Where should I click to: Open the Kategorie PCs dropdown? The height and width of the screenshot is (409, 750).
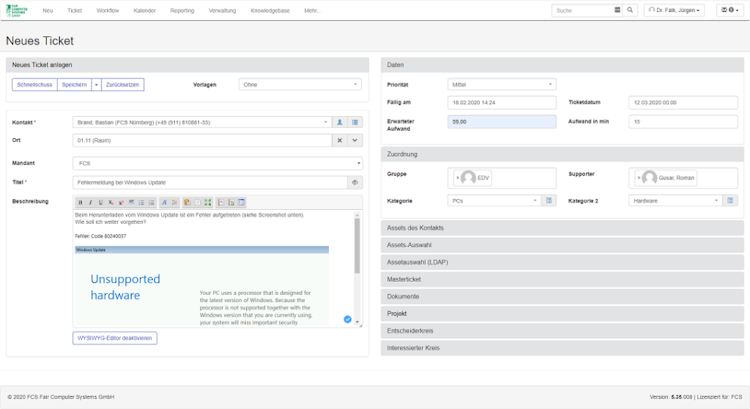point(494,201)
